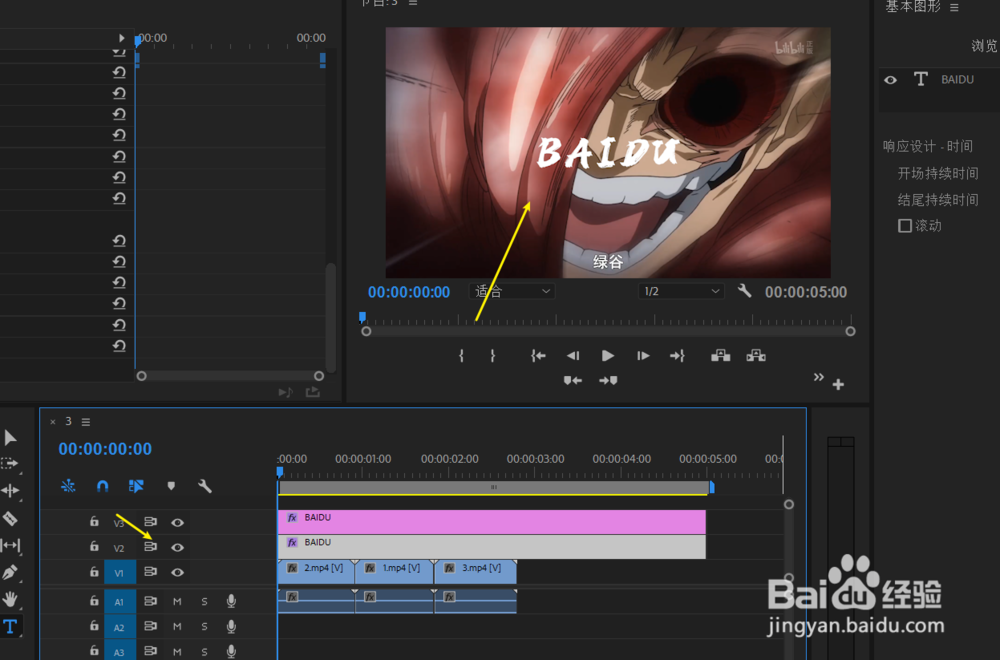This screenshot has width=1000, height=660.
Task: Toggle V3 track lock
Action: click(x=94, y=522)
